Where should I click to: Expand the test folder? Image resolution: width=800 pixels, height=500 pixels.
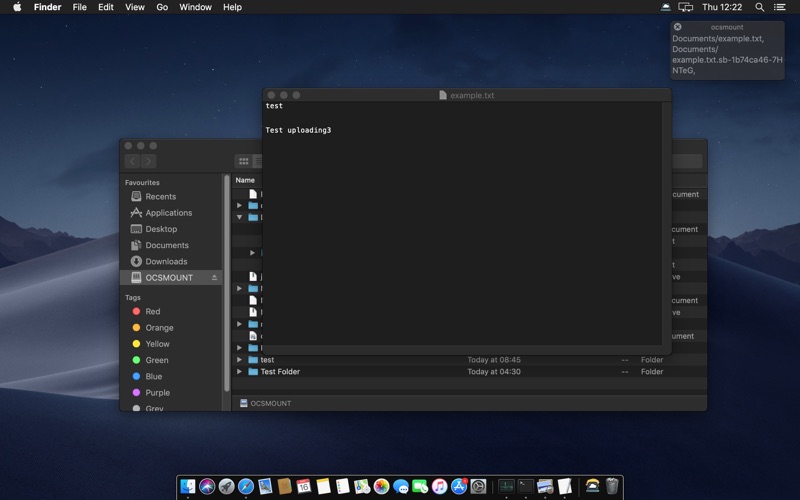(239, 360)
